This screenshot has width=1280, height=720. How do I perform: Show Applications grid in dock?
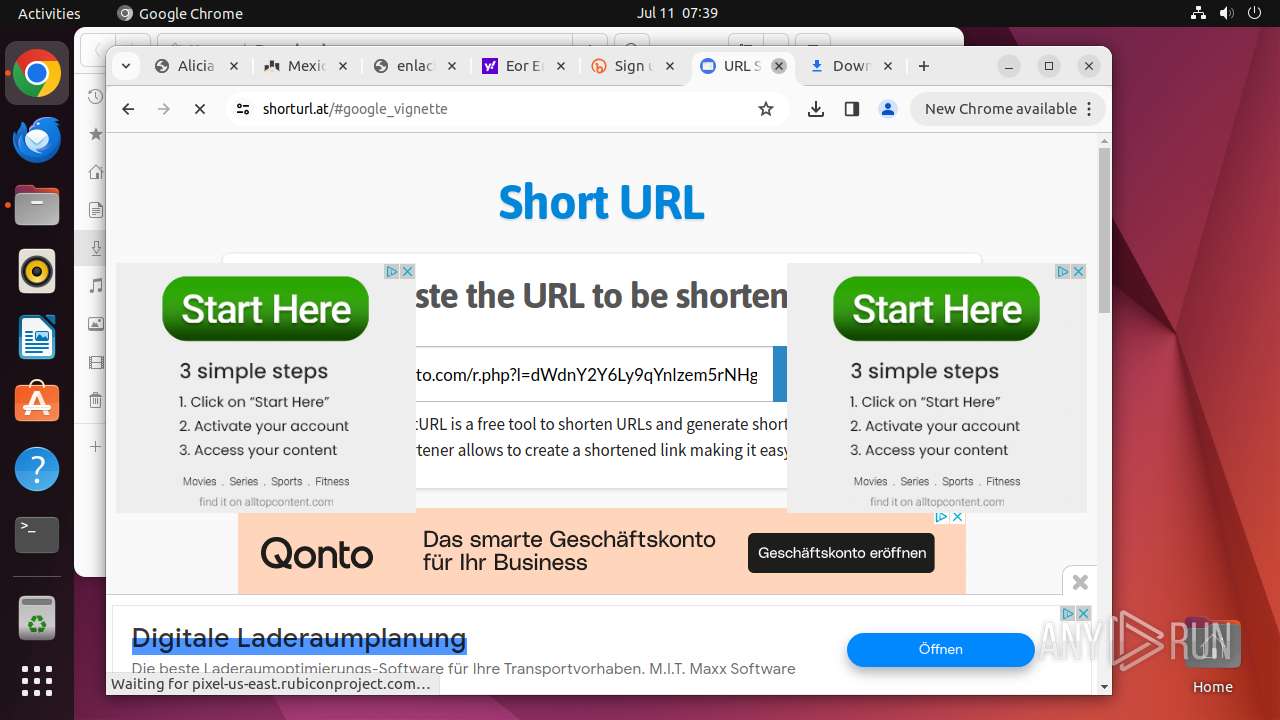(37, 681)
